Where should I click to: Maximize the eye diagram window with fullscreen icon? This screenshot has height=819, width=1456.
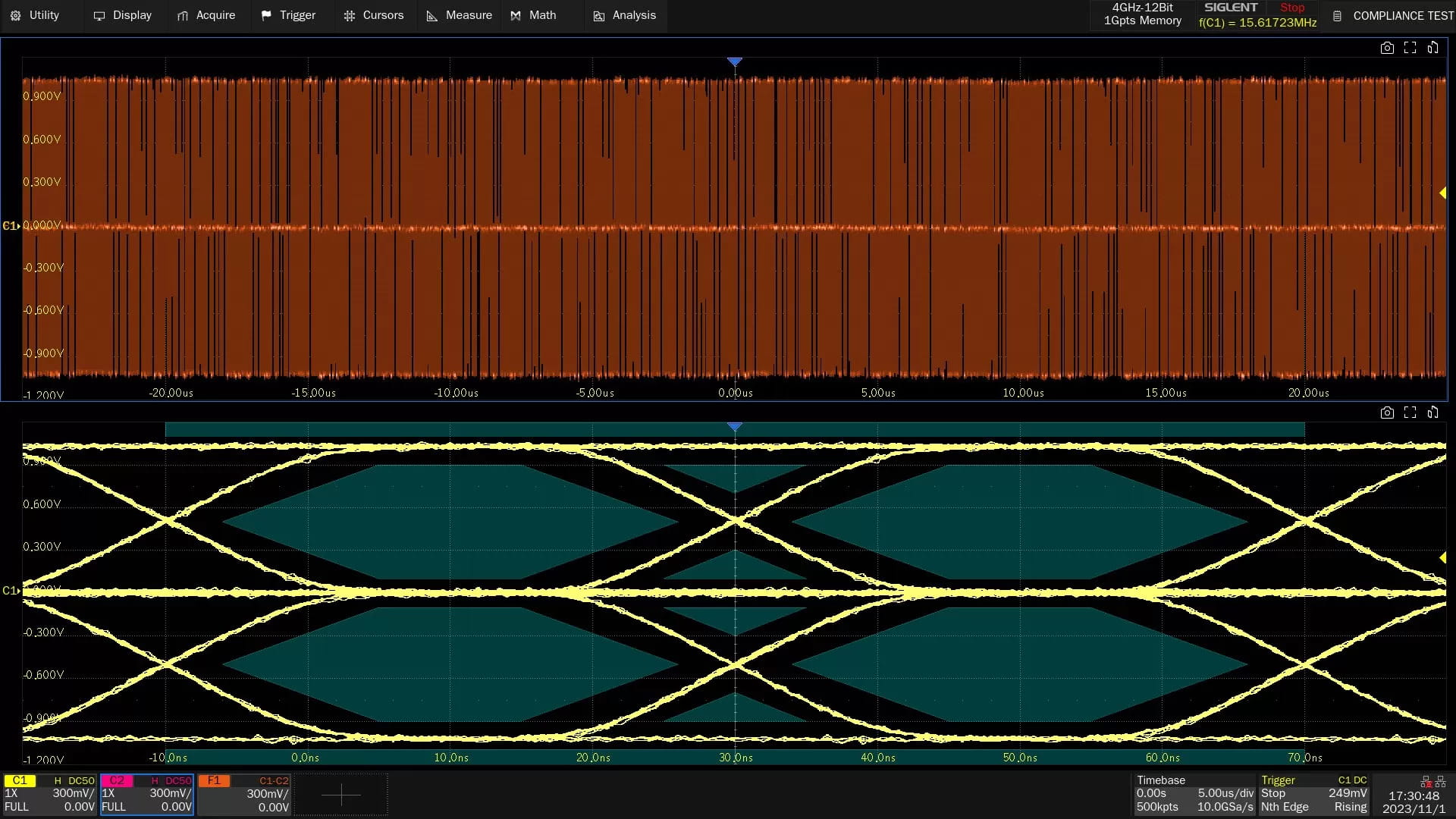1410,413
